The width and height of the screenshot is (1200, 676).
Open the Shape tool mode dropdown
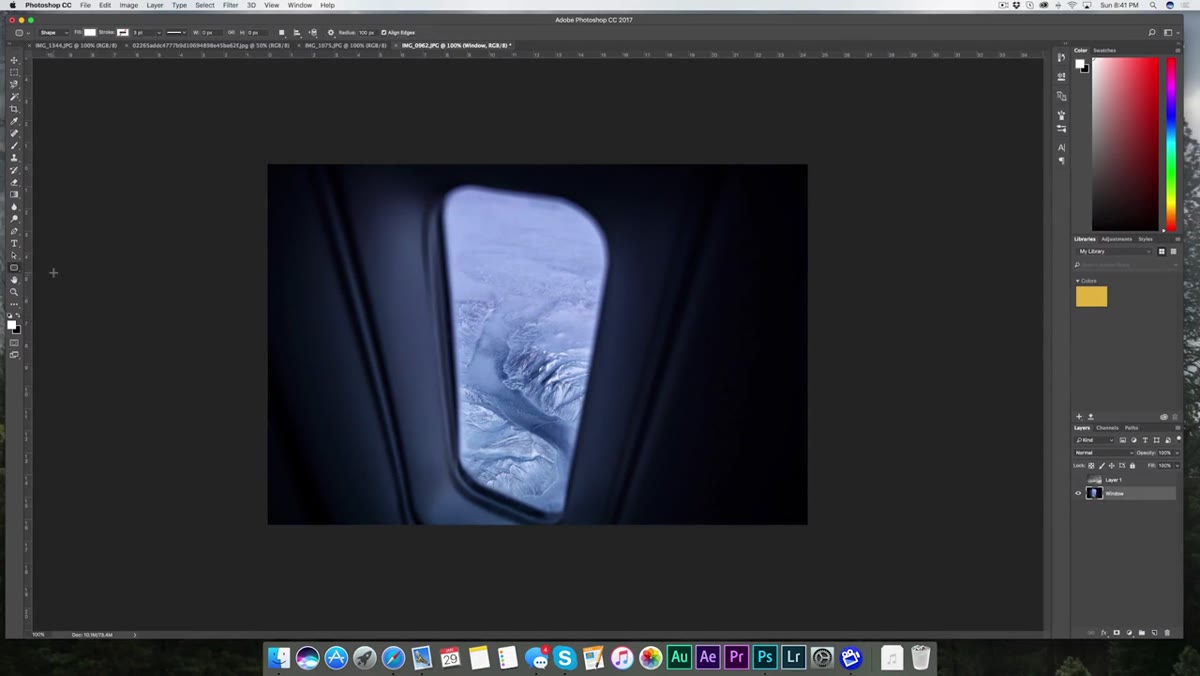point(54,32)
